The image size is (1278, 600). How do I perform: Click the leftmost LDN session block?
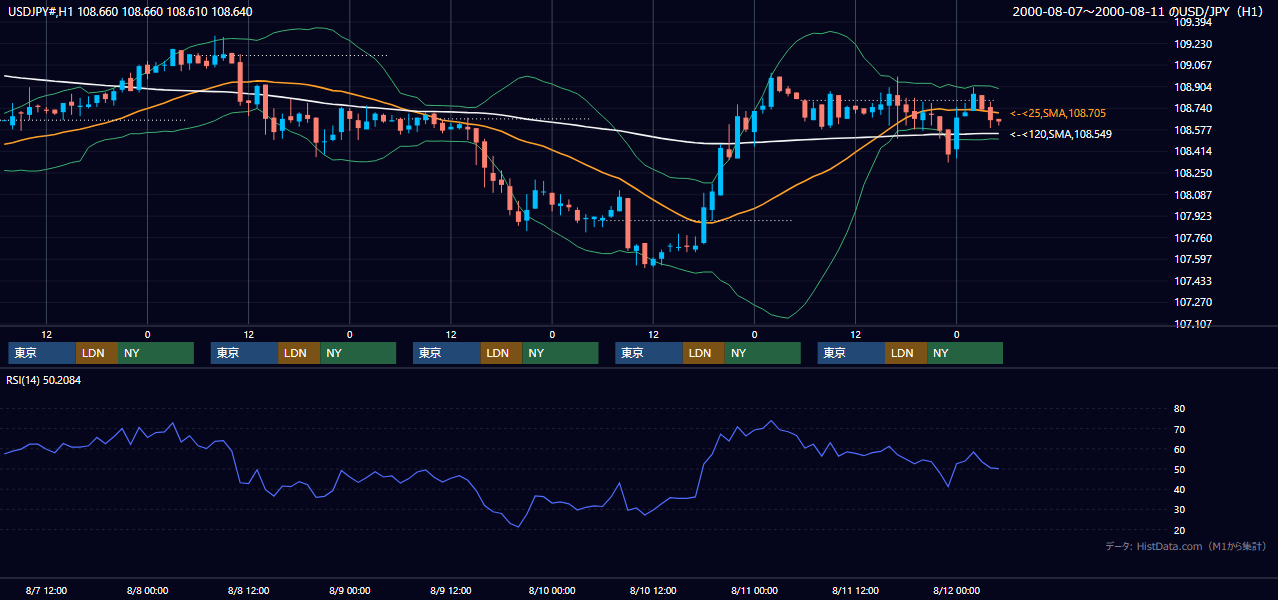tap(97, 353)
